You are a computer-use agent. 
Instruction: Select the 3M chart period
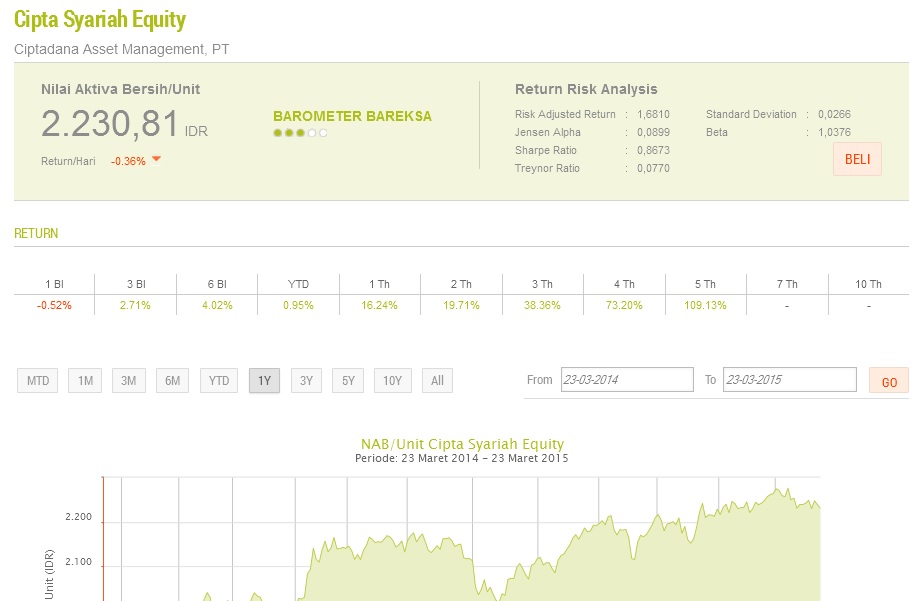pyautogui.click(x=129, y=381)
